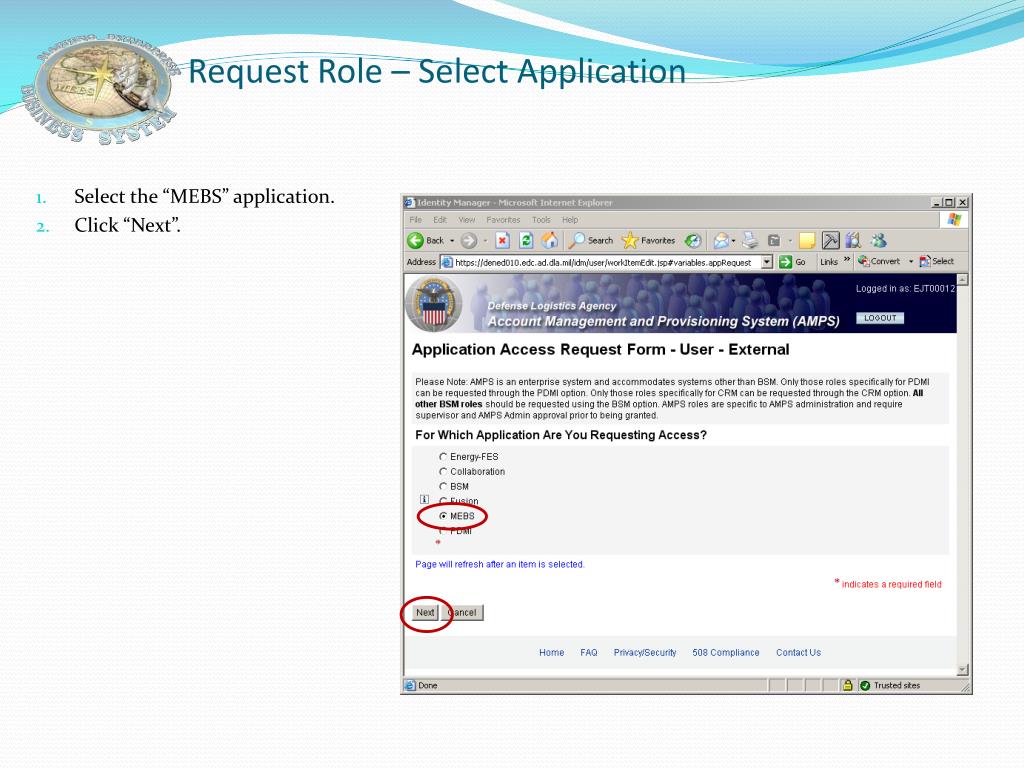1024x768 pixels.
Task: Expand the Mail dropdown arrow
Action: (x=733, y=241)
